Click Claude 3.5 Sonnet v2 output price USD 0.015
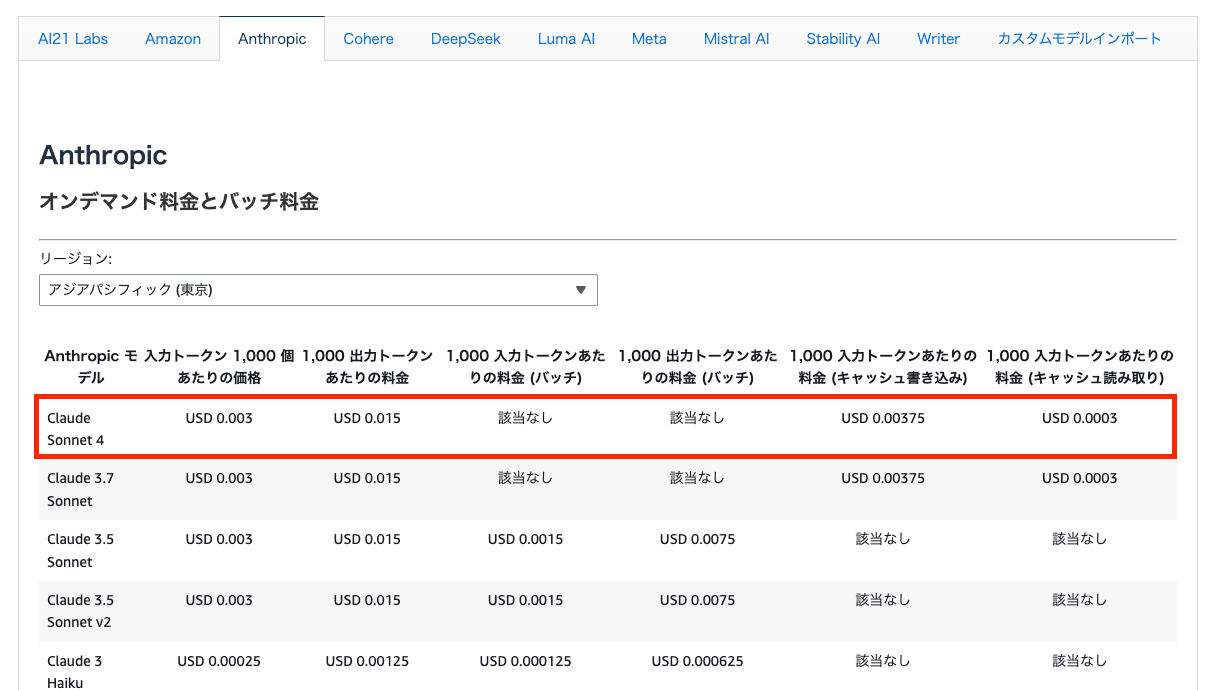1212x690 pixels. (x=367, y=600)
